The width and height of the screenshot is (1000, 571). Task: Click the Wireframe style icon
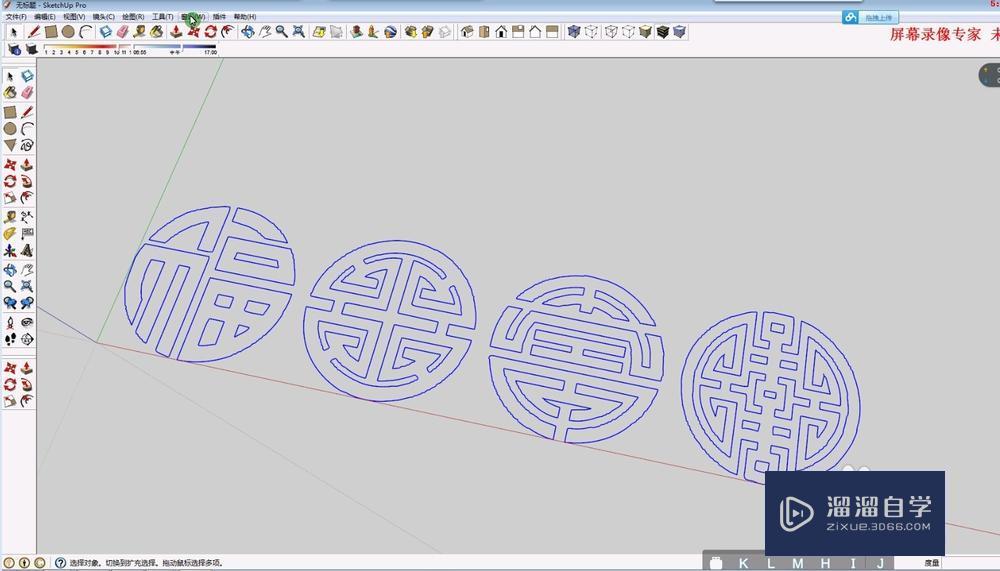click(610, 32)
